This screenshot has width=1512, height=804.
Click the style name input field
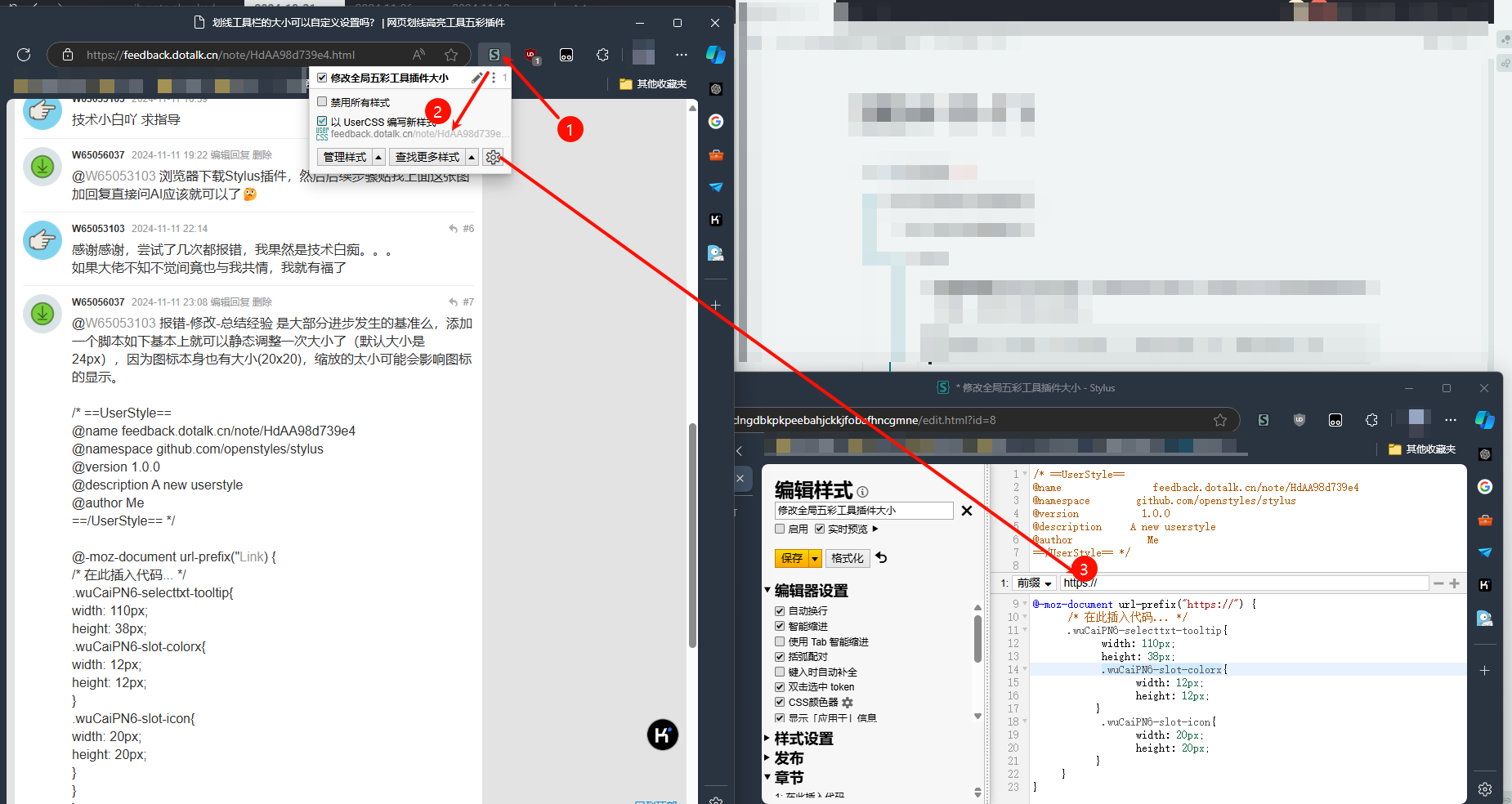[864, 511]
